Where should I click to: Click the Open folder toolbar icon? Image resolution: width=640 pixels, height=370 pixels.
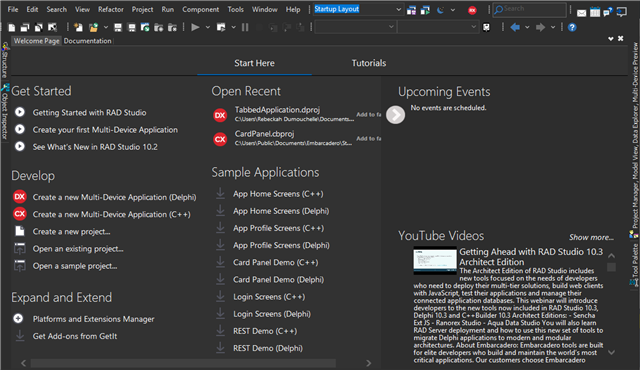(x=93, y=27)
